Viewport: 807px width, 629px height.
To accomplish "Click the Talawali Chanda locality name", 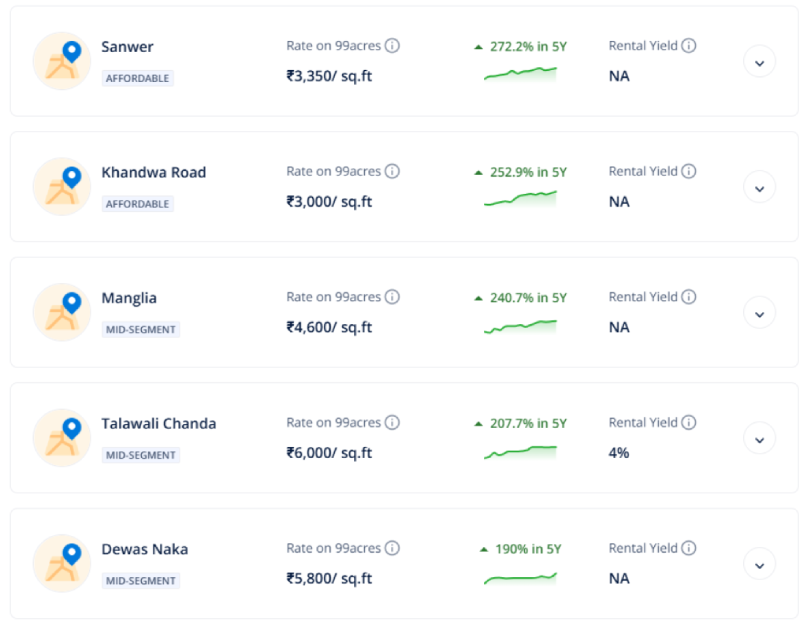I will 159,423.
